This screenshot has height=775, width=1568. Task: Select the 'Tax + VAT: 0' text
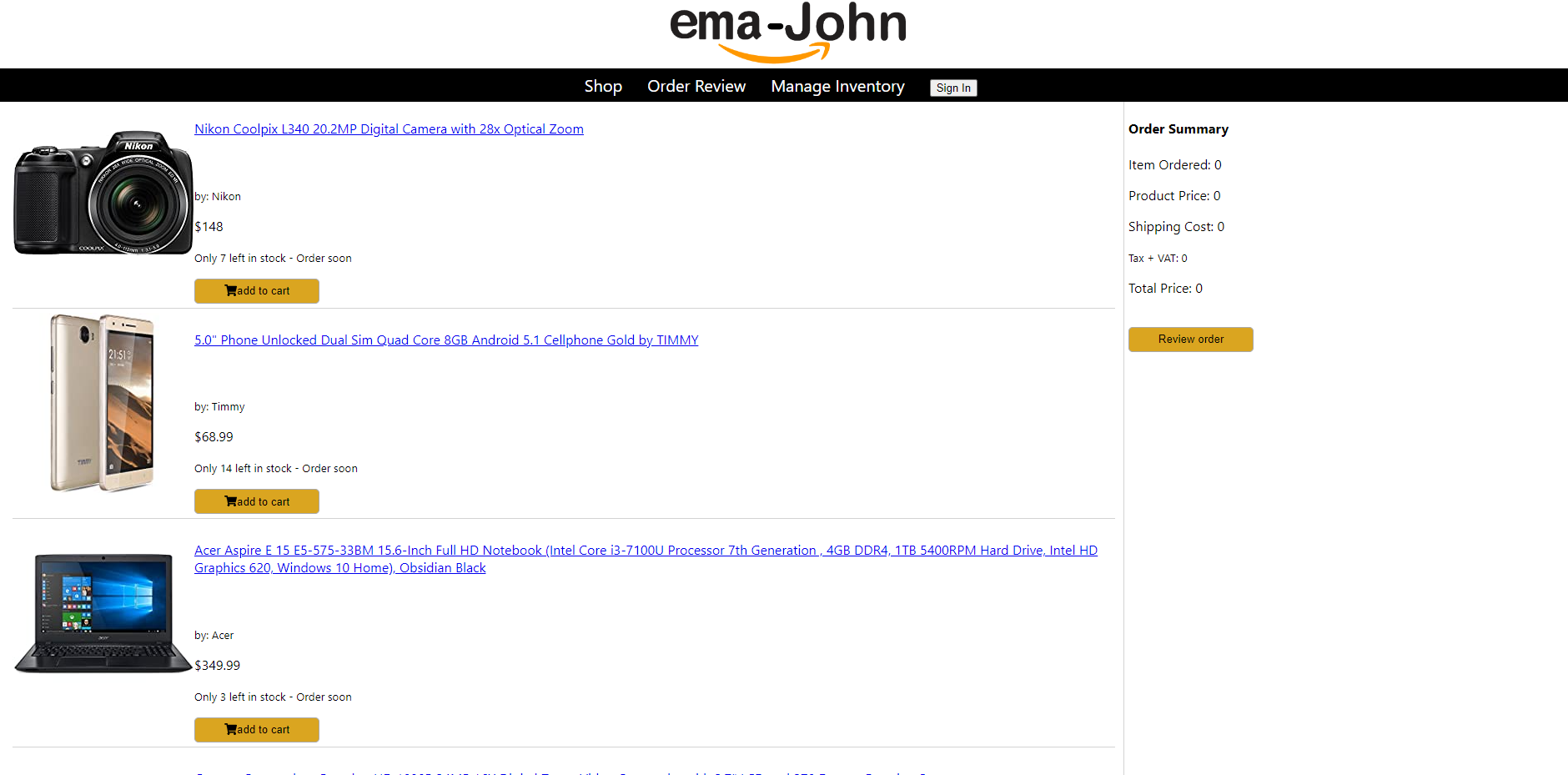coord(1158,259)
